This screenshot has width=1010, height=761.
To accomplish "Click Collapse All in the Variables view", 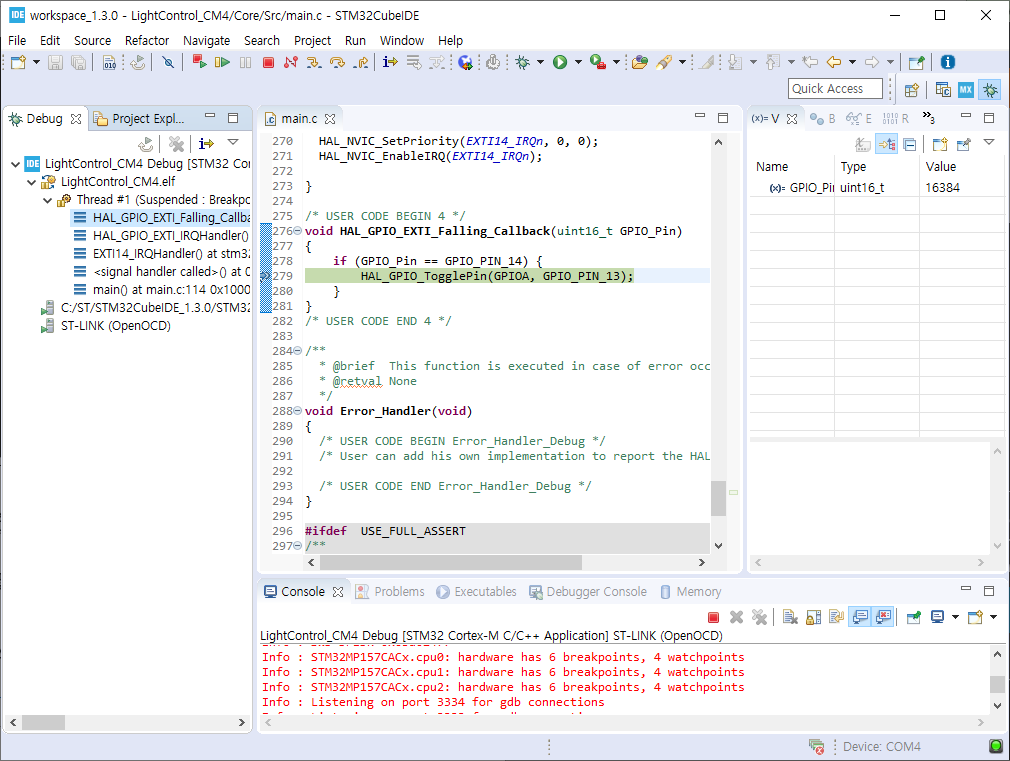I will point(910,144).
